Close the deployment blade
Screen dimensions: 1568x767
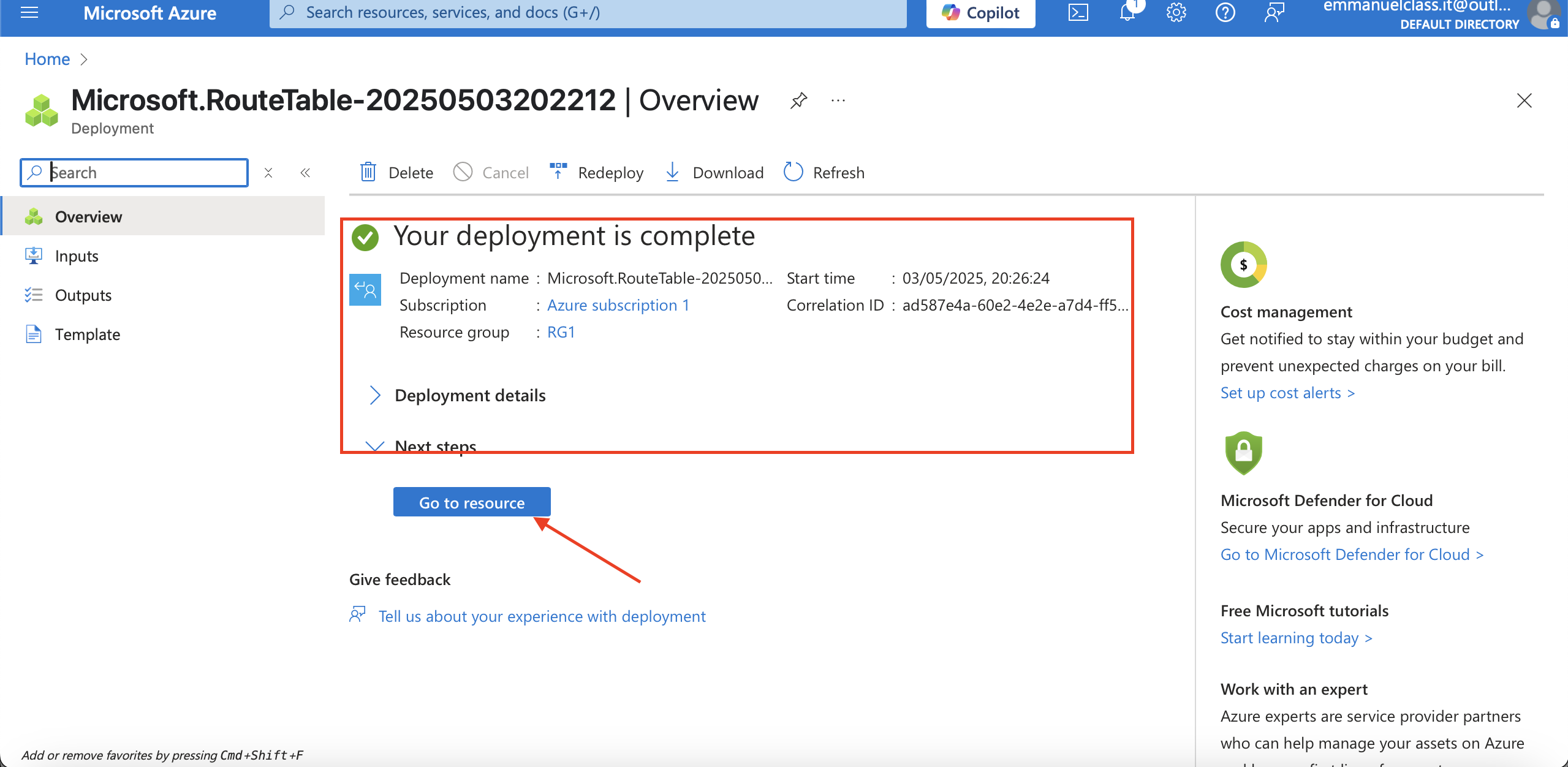(x=1524, y=100)
